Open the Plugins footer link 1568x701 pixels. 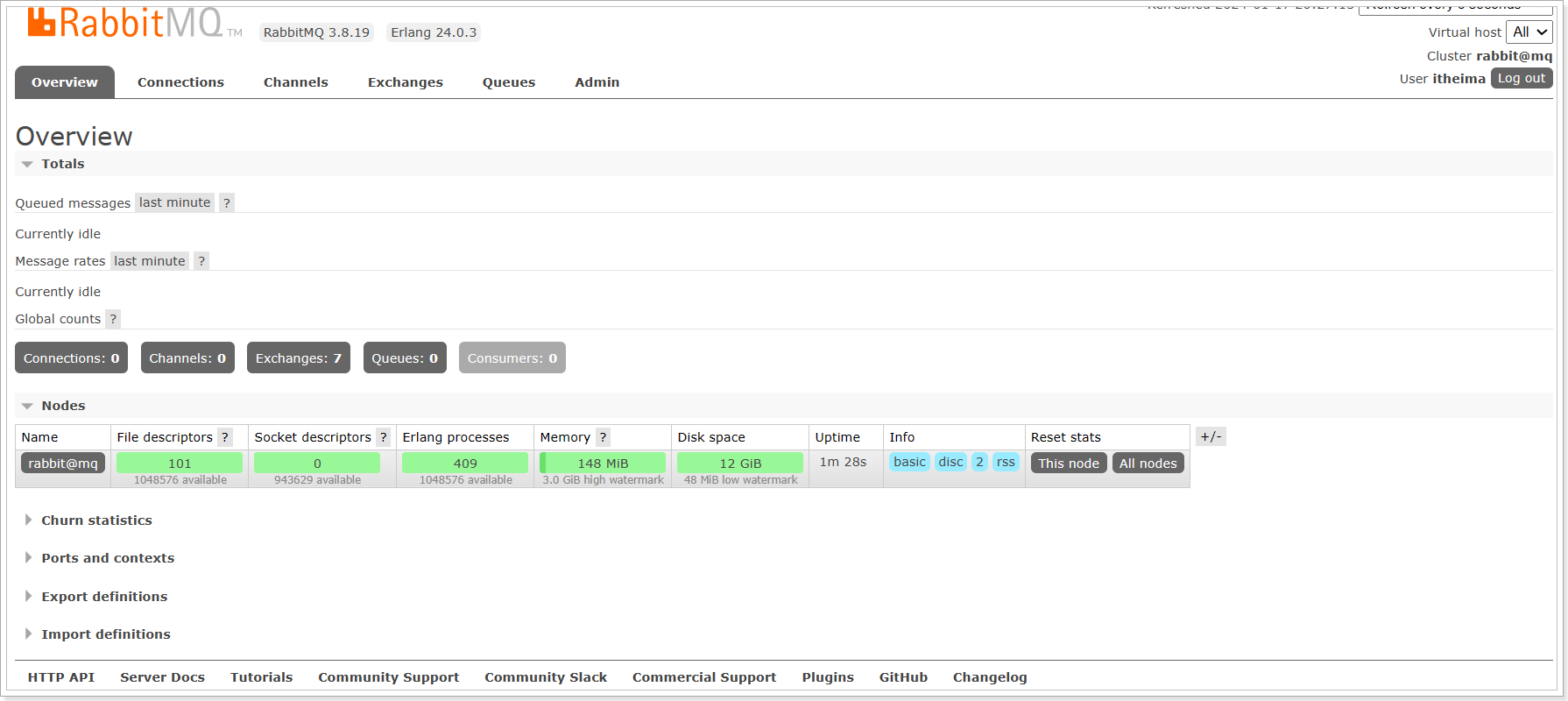pyautogui.click(x=828, y=677)
